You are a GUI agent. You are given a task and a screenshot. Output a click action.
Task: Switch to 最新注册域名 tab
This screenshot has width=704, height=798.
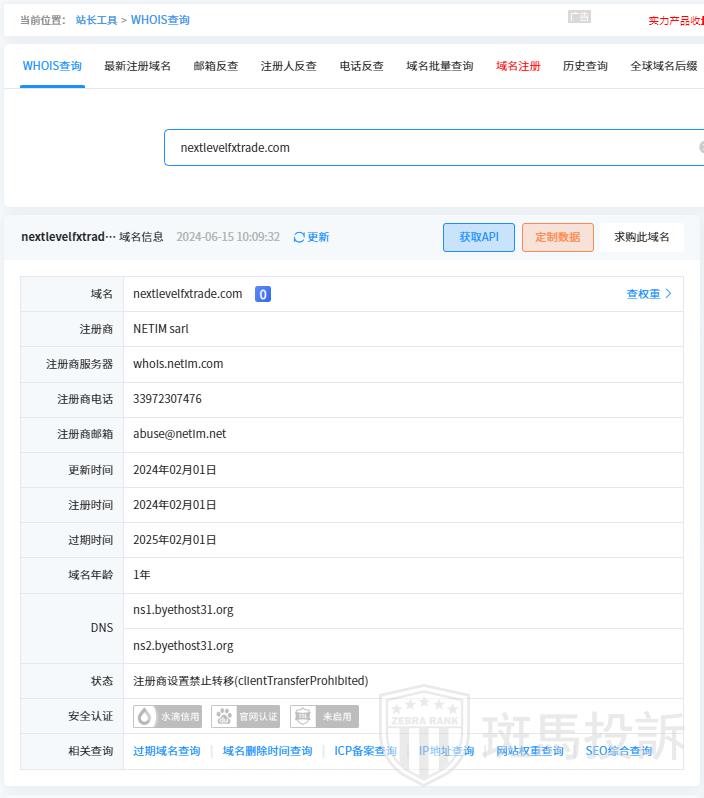click(x=137, y=66)
